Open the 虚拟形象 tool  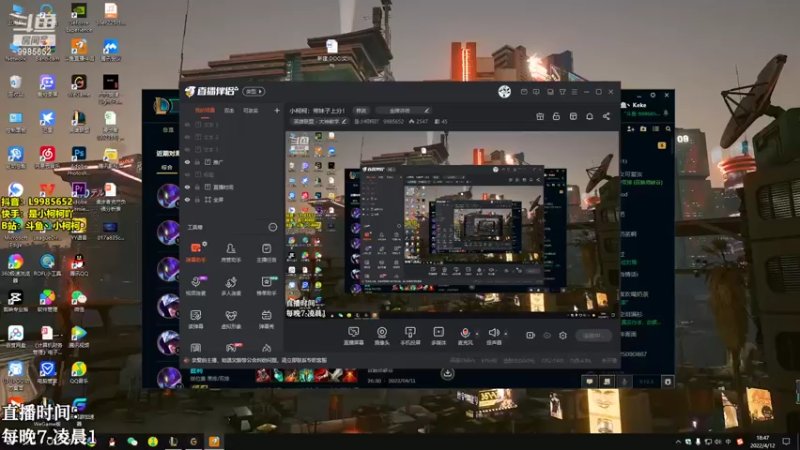231,319
